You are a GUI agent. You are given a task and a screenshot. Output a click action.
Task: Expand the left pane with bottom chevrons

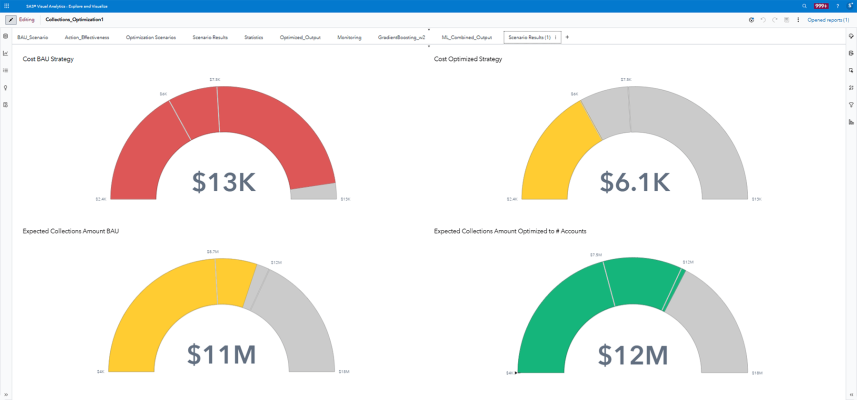(x=6, y=394)
